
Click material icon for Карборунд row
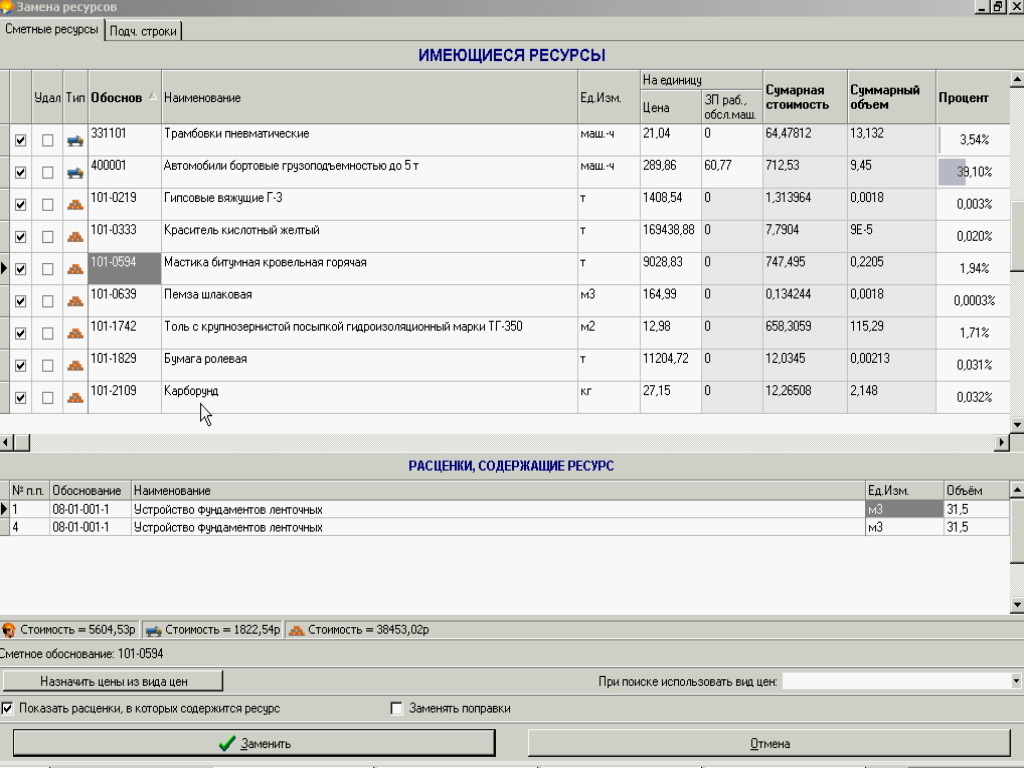click(x=75, y=397)
